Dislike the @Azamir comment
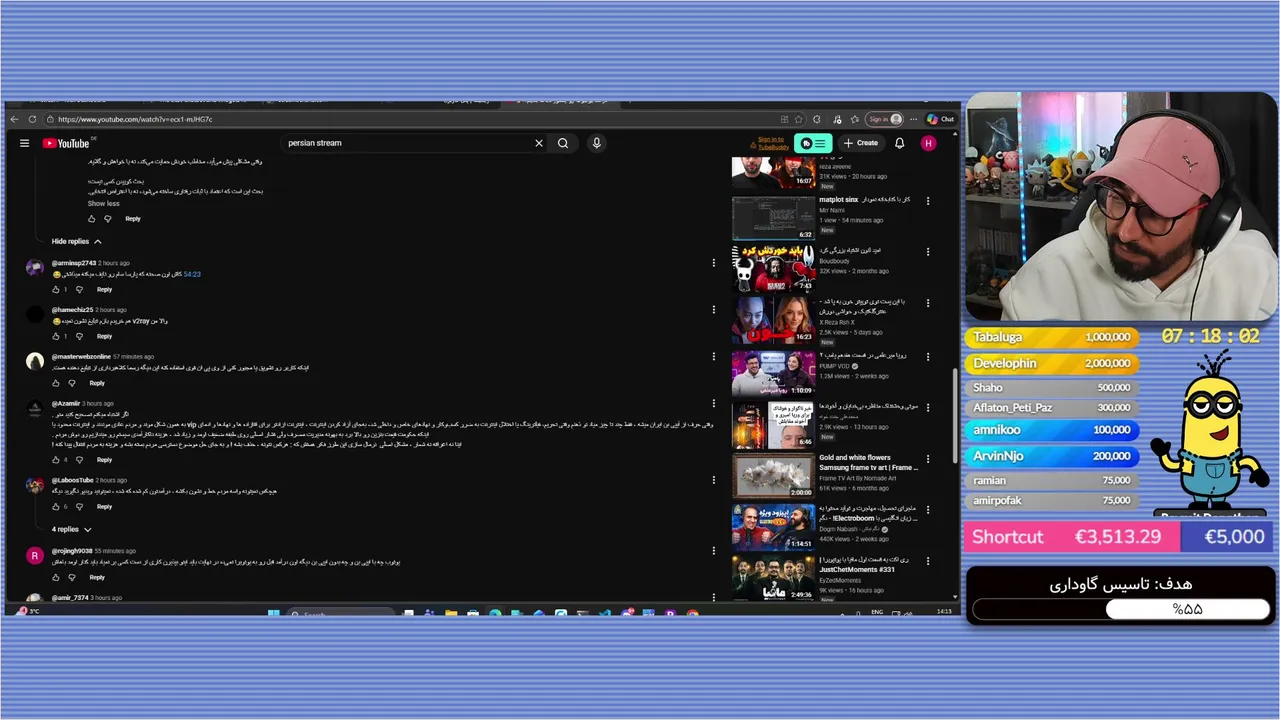Viewport: 1280px width, 720px height. 79,460
